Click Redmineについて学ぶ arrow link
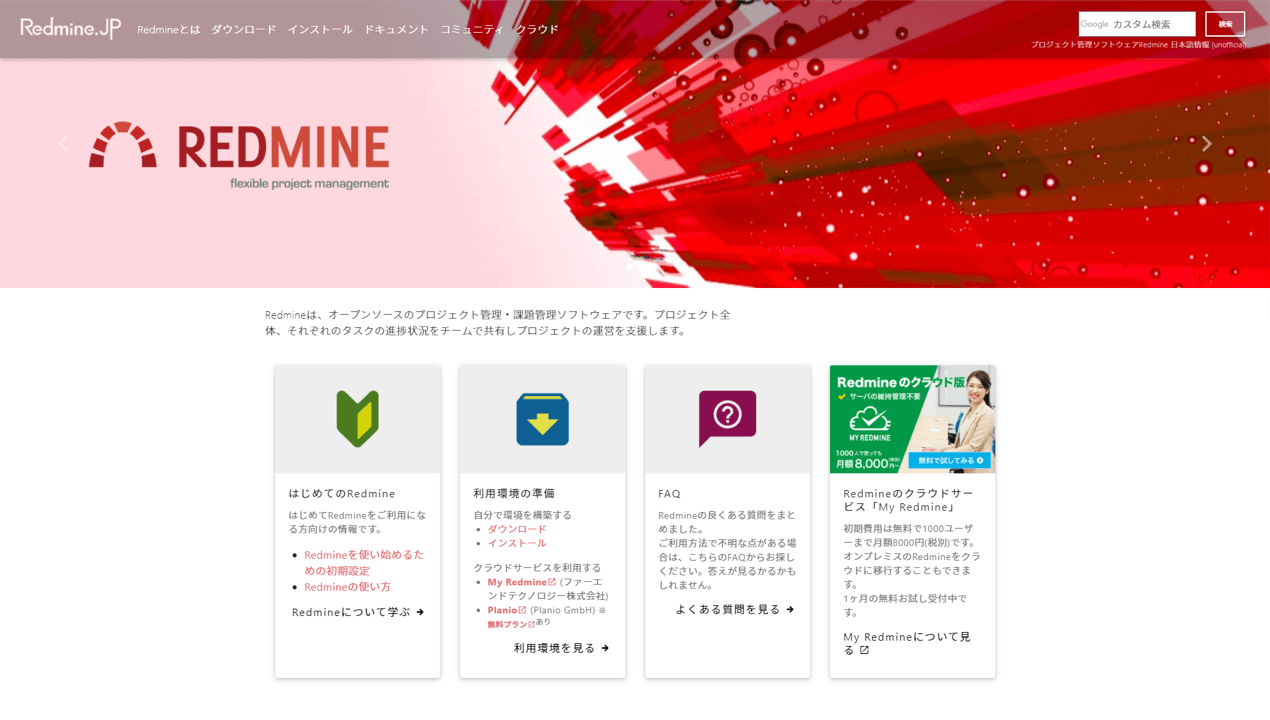This screenshot has height=720, width=1270. (357, 612)
